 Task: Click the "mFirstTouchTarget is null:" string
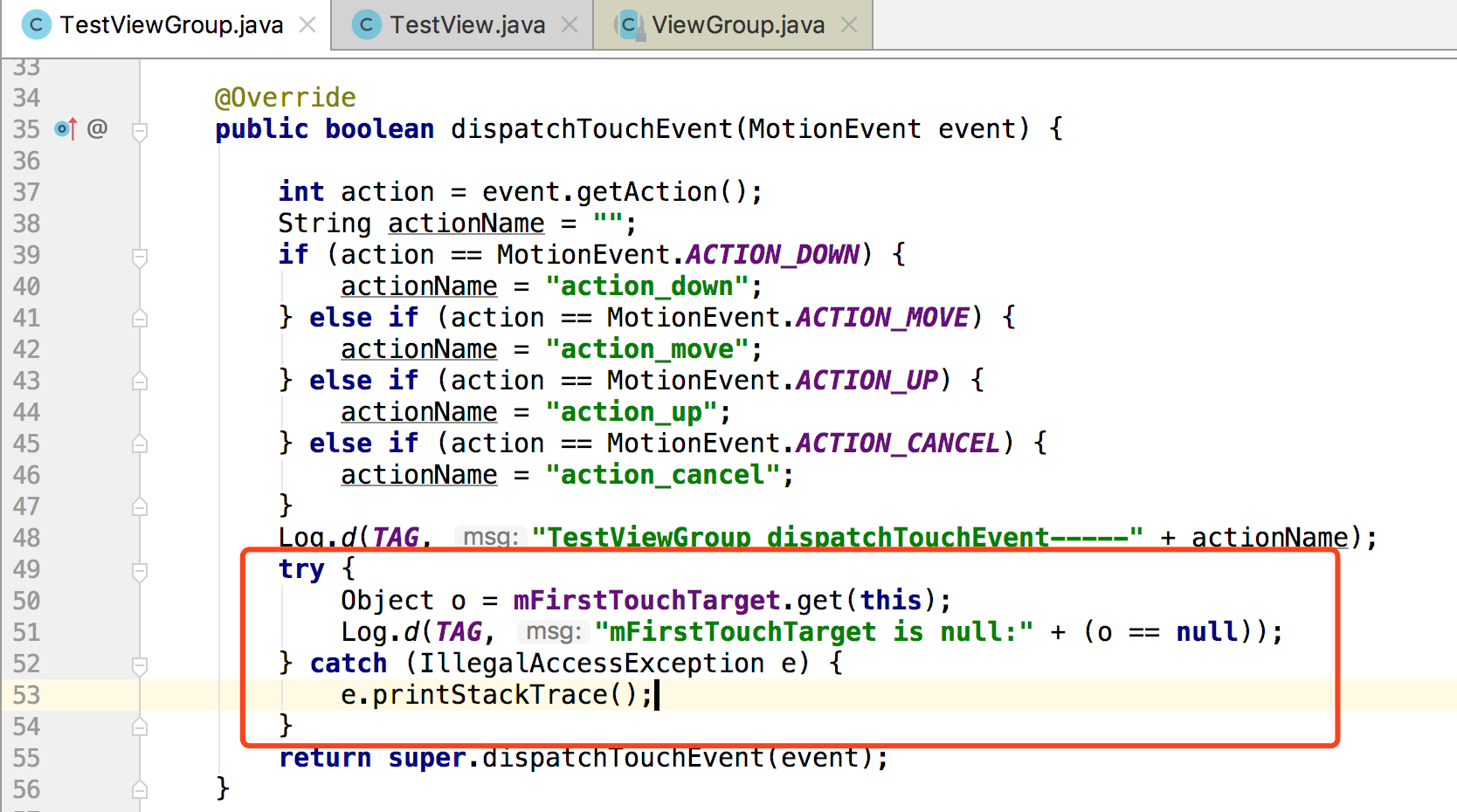click(813, 632)
